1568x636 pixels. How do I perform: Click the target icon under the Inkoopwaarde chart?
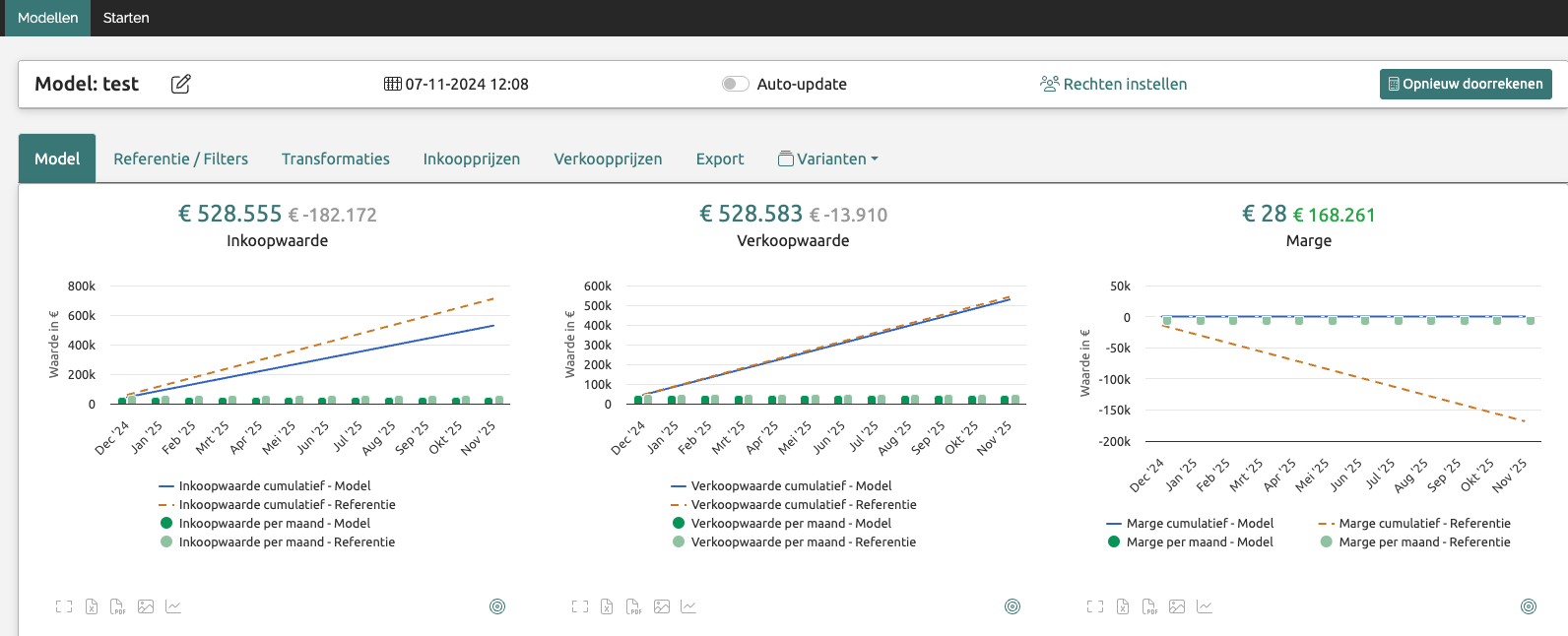497,606
